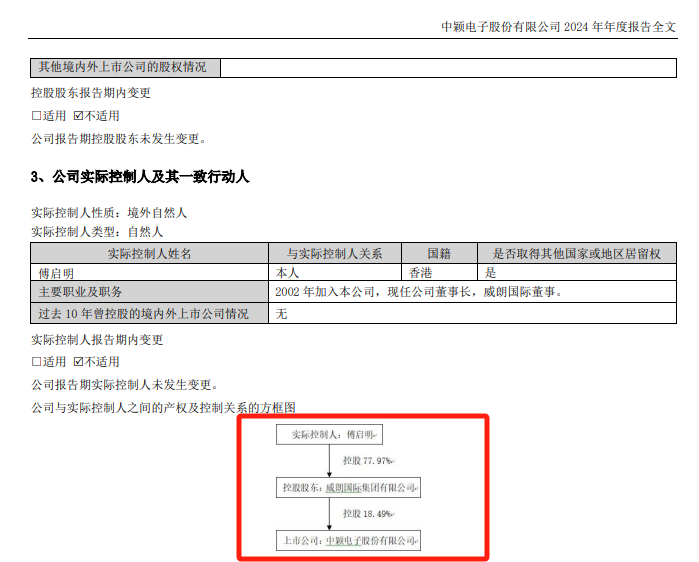699x562 pixels.
Task: Click the sentence 公司报告期控股股东未发生变更。
Action: [119, 139]
